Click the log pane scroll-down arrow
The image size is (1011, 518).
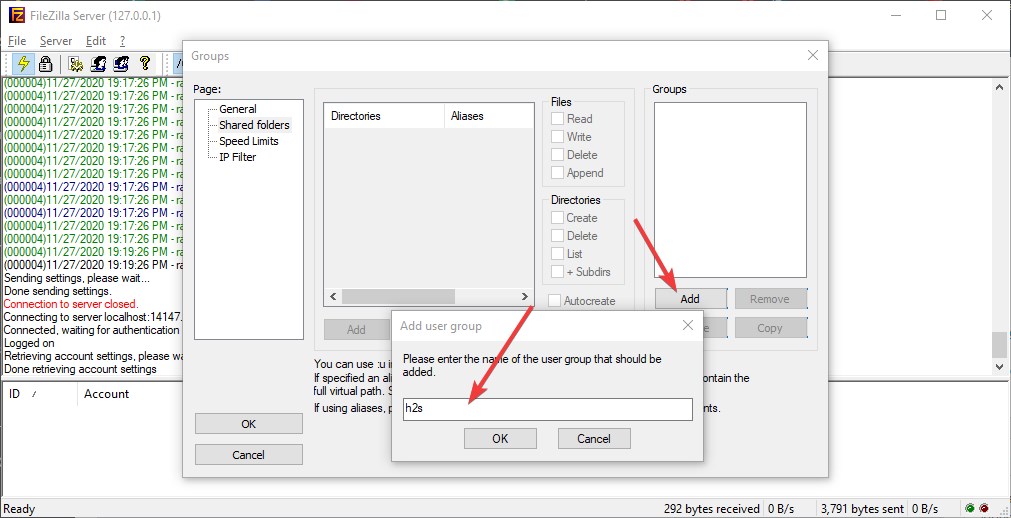click(999, 366)
